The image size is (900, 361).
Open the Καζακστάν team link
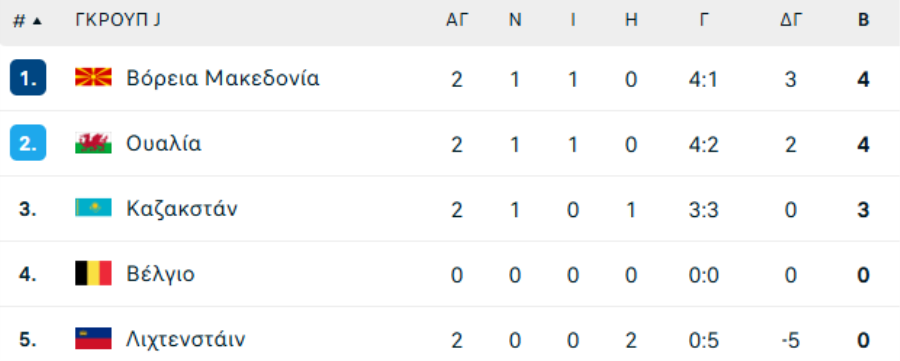pos(181,209)
